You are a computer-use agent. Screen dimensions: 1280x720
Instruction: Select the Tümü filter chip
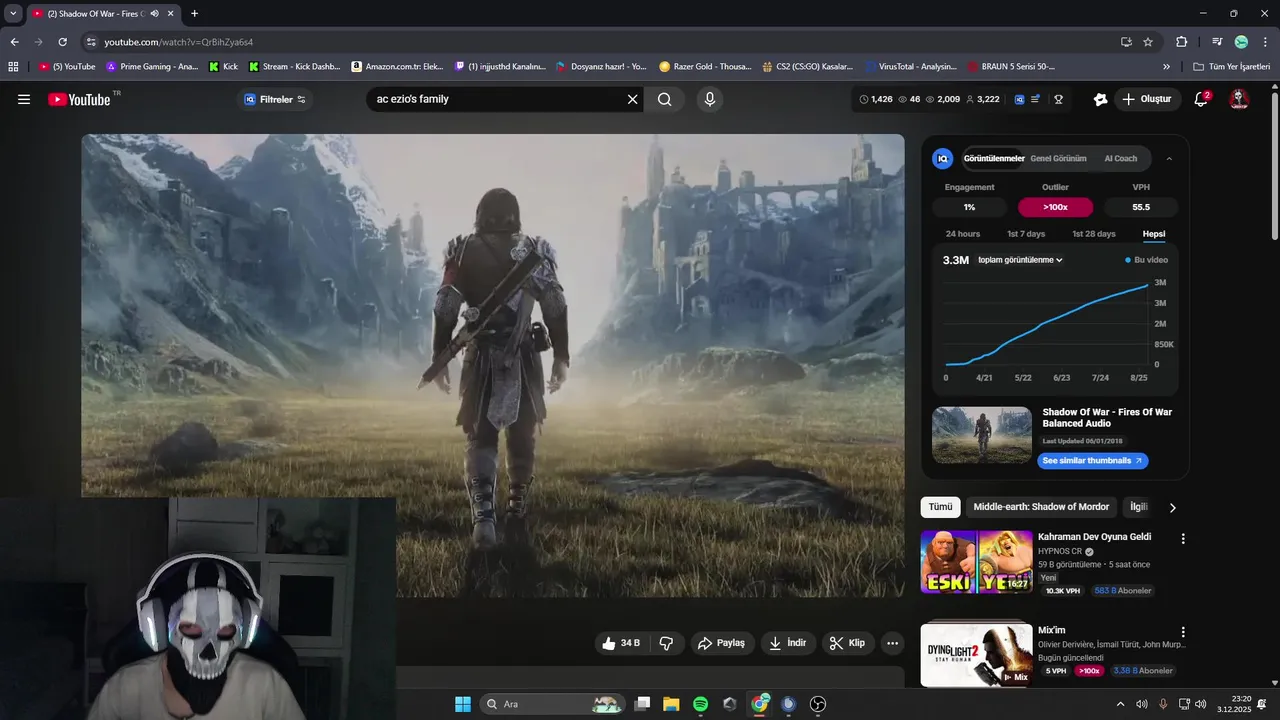point(941,507)
